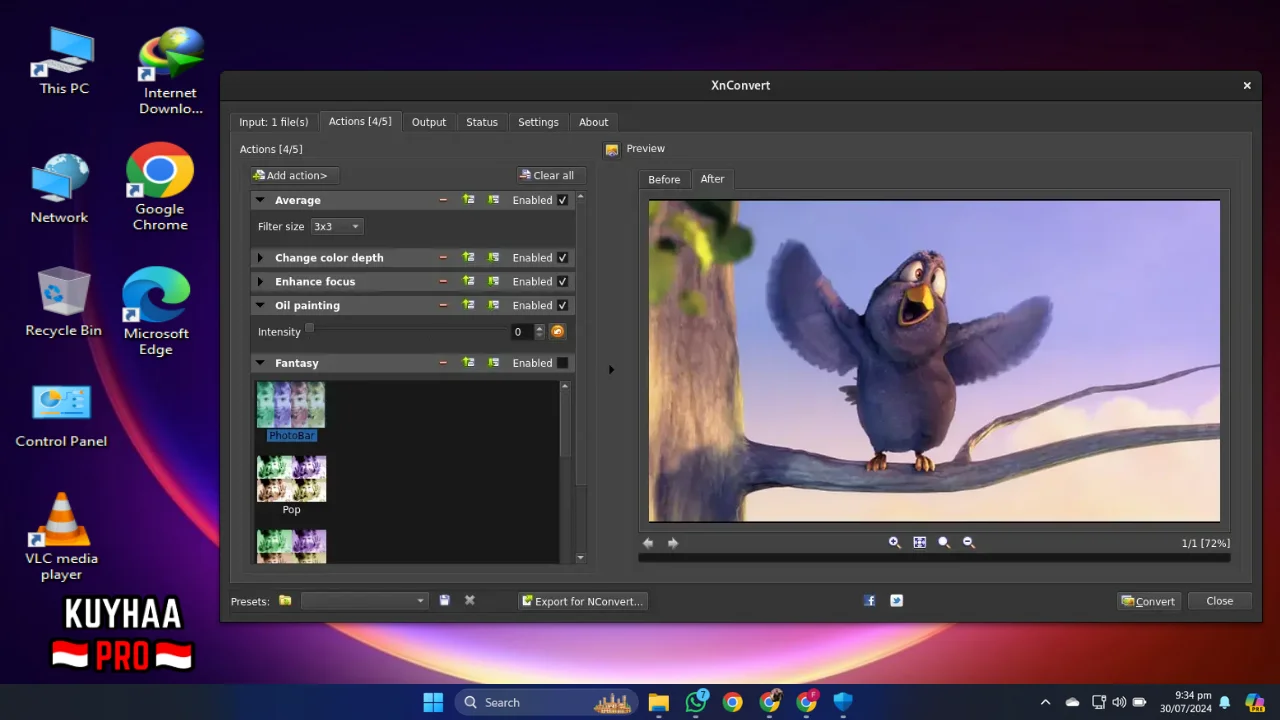Delete the preset with the X icon
The width and height of the screenshot is (1280, 720).
click(x=470, y=601)
